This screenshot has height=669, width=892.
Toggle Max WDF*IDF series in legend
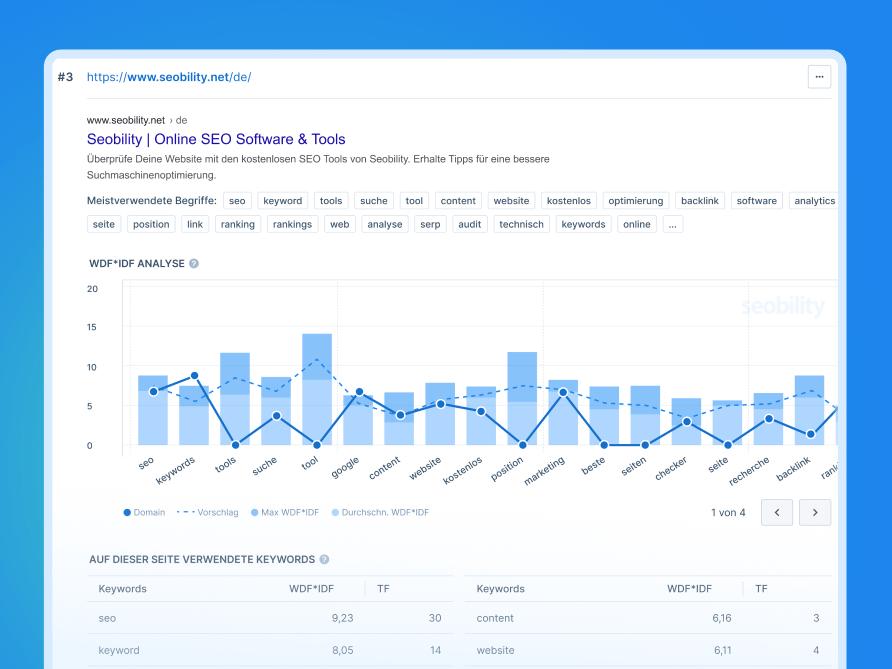pyautogui.click(x=285, y=513)
